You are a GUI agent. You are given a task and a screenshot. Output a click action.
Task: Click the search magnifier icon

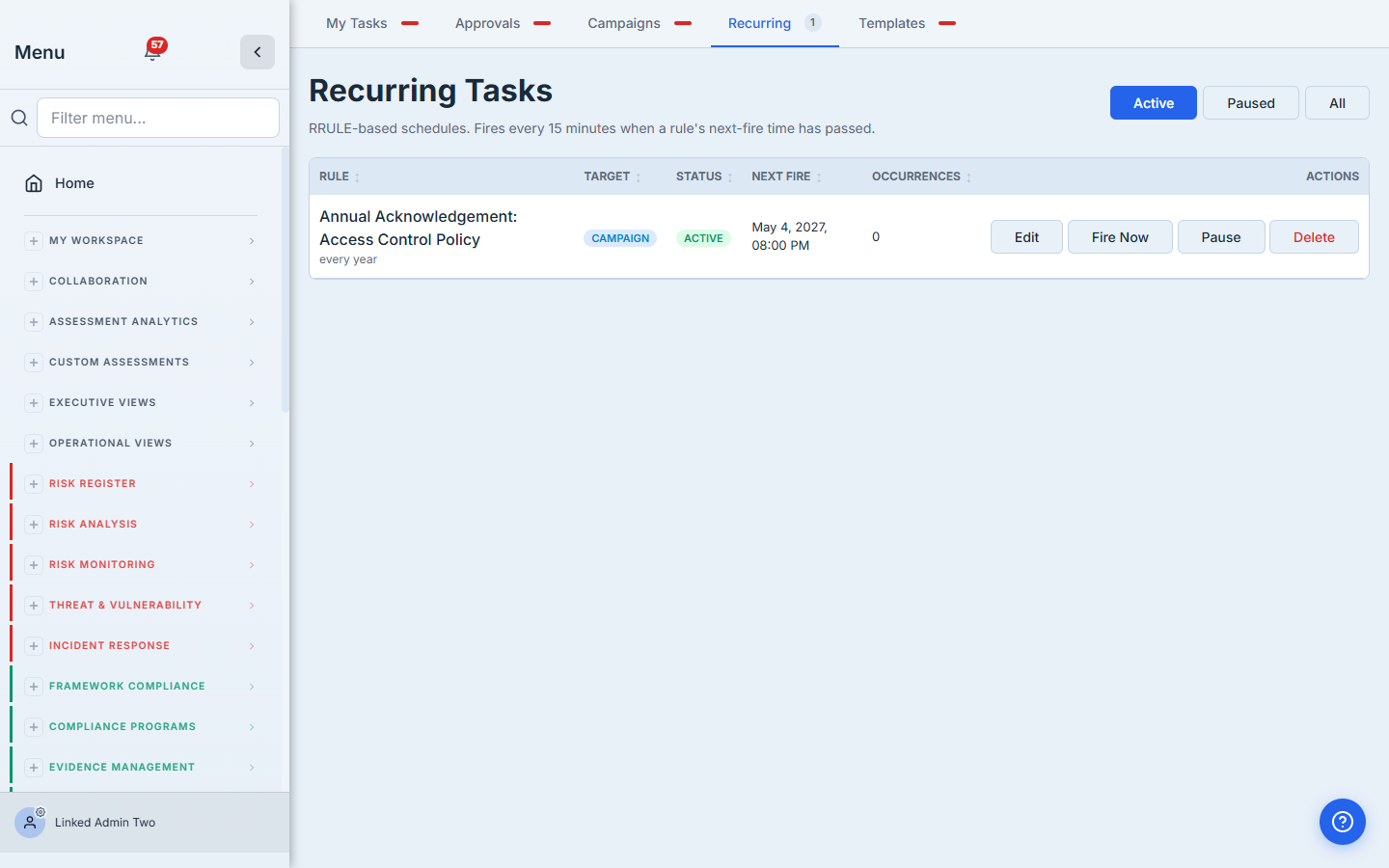tap(19, 118)
